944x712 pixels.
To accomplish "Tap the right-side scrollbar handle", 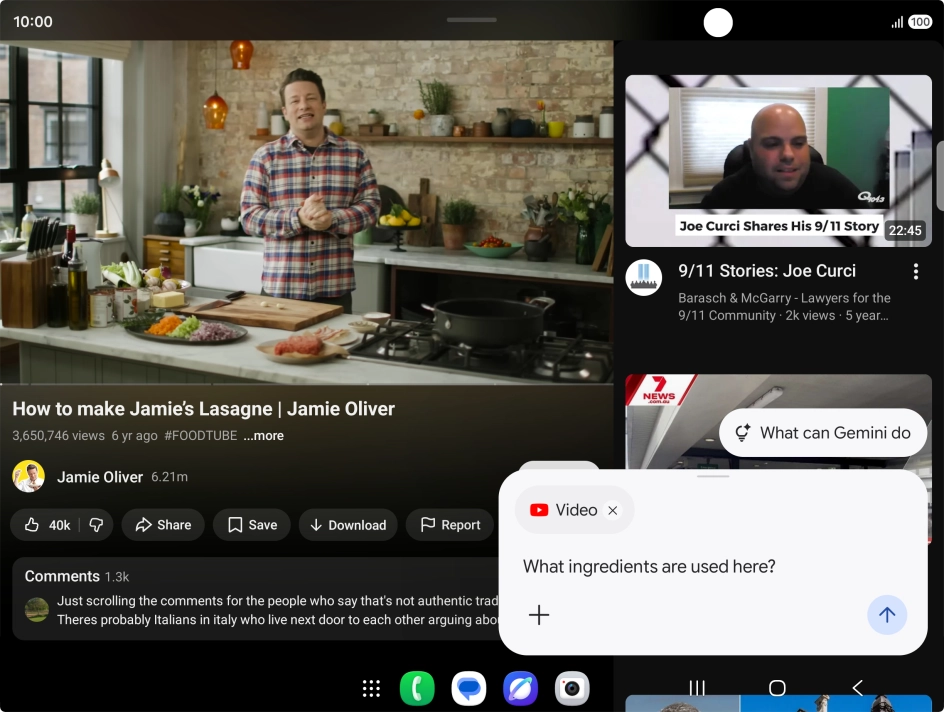I will [x=940, y=176].
